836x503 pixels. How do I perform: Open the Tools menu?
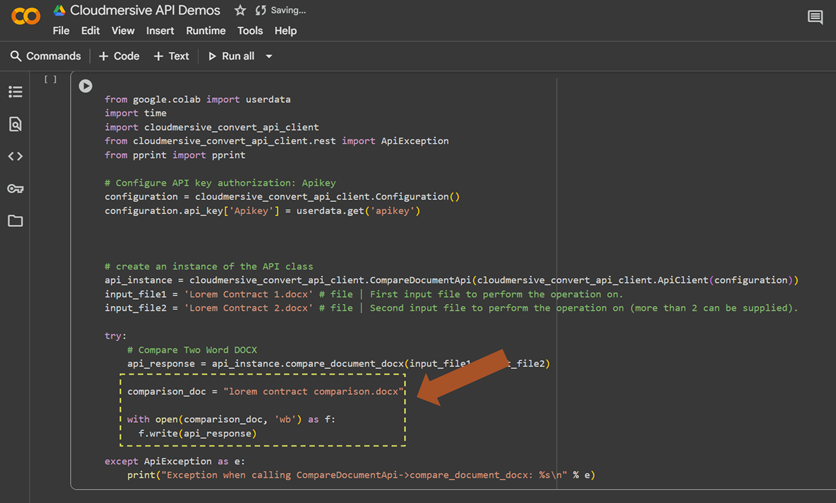click(250, 31)
